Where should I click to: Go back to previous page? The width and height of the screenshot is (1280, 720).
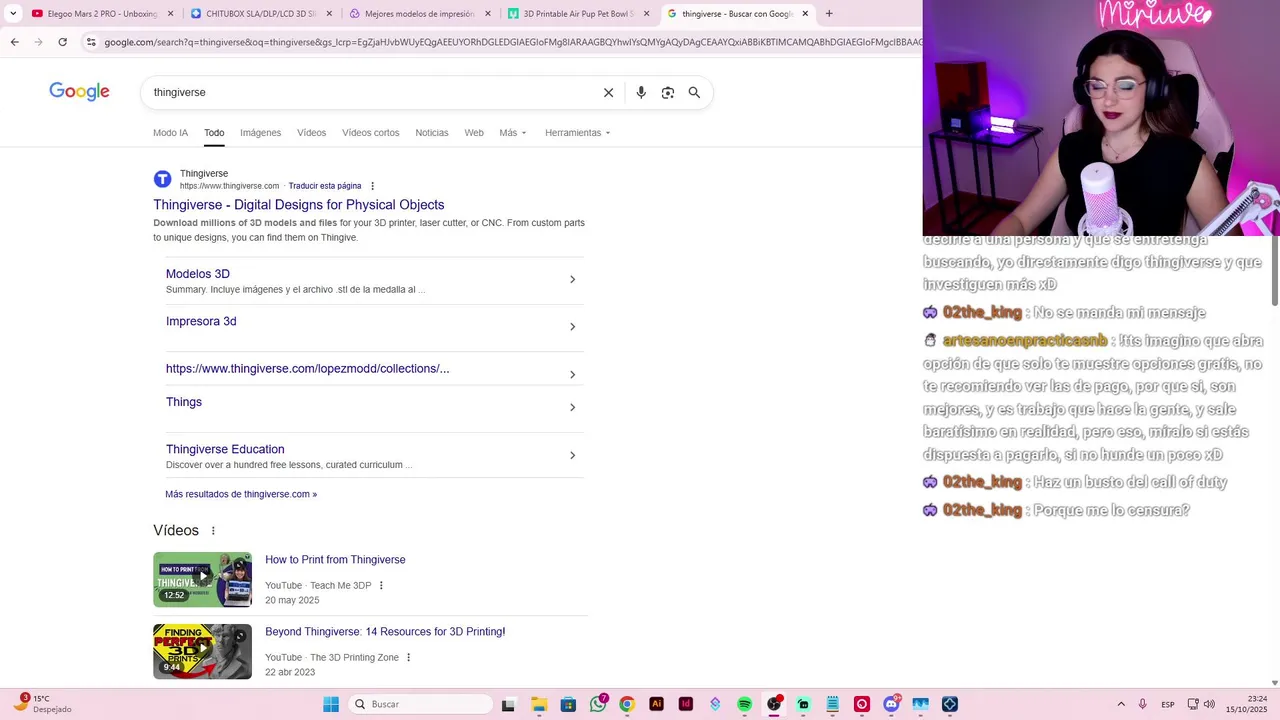pyautogui.click(x=14, y=42)
